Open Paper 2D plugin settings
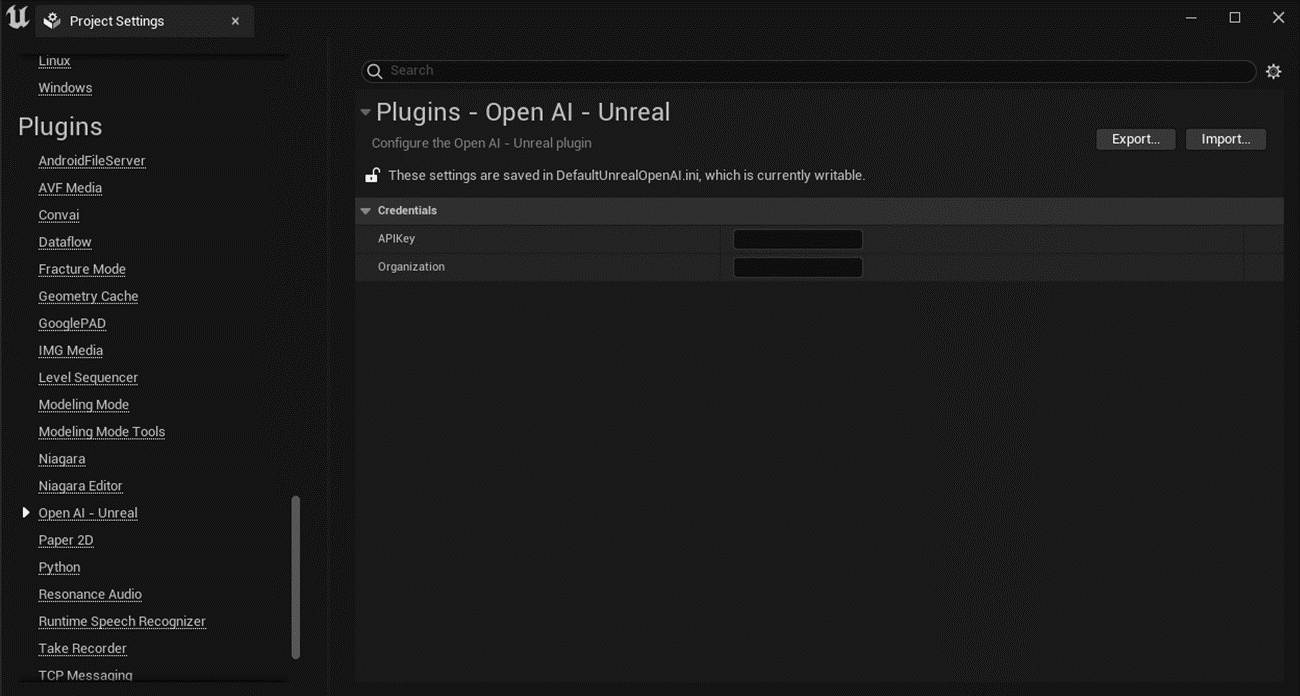The image size is (1300, 696). point(66,539)
